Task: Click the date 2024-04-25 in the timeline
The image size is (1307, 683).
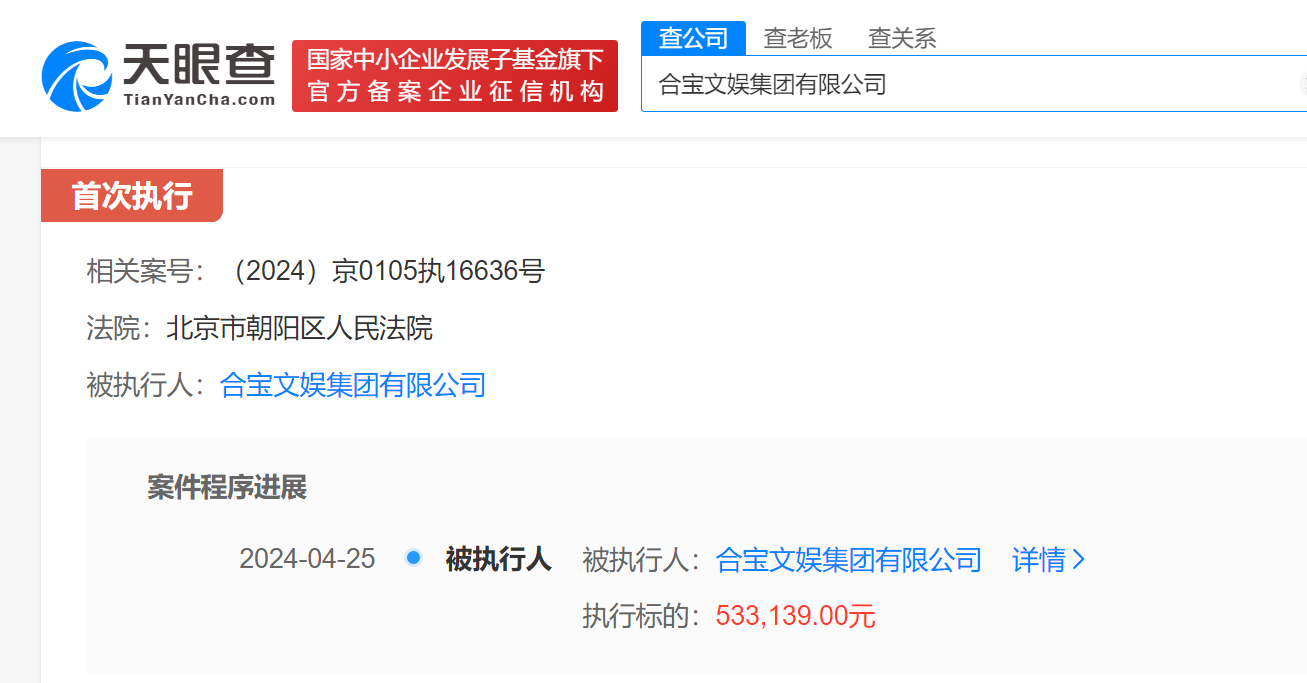Action: (307, 559)
